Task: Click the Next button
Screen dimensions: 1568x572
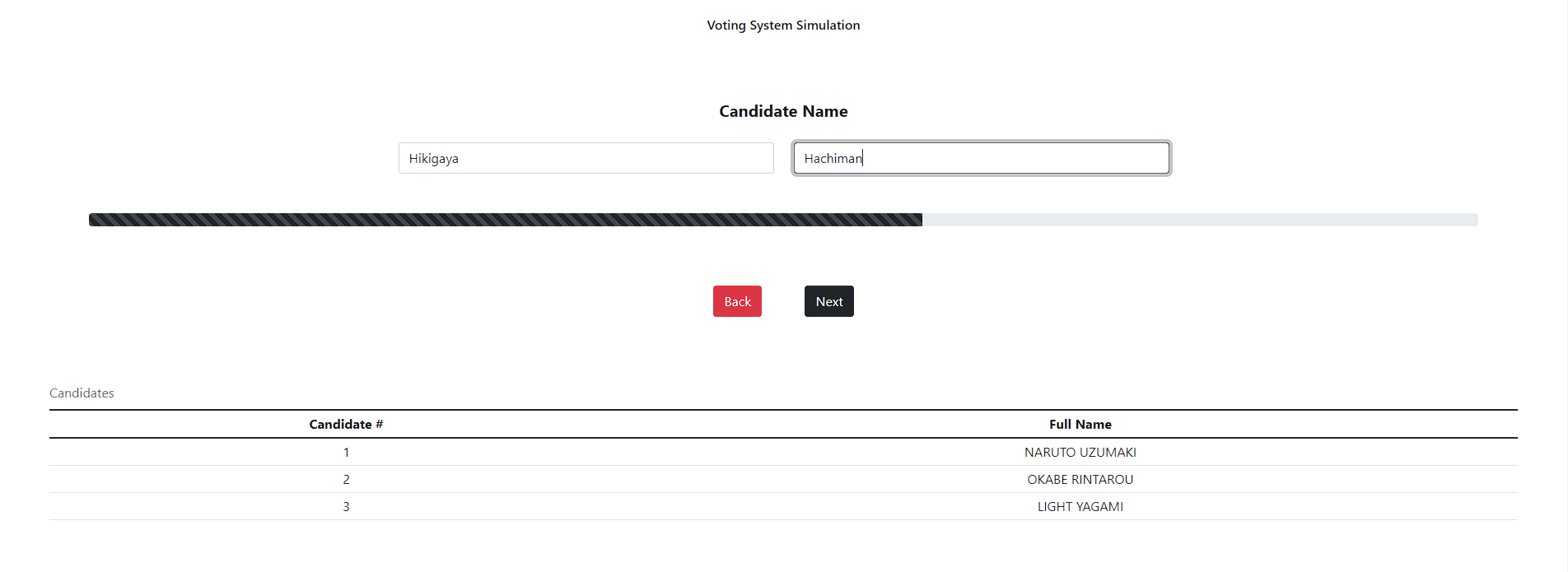Action: [x=828, y=301]
